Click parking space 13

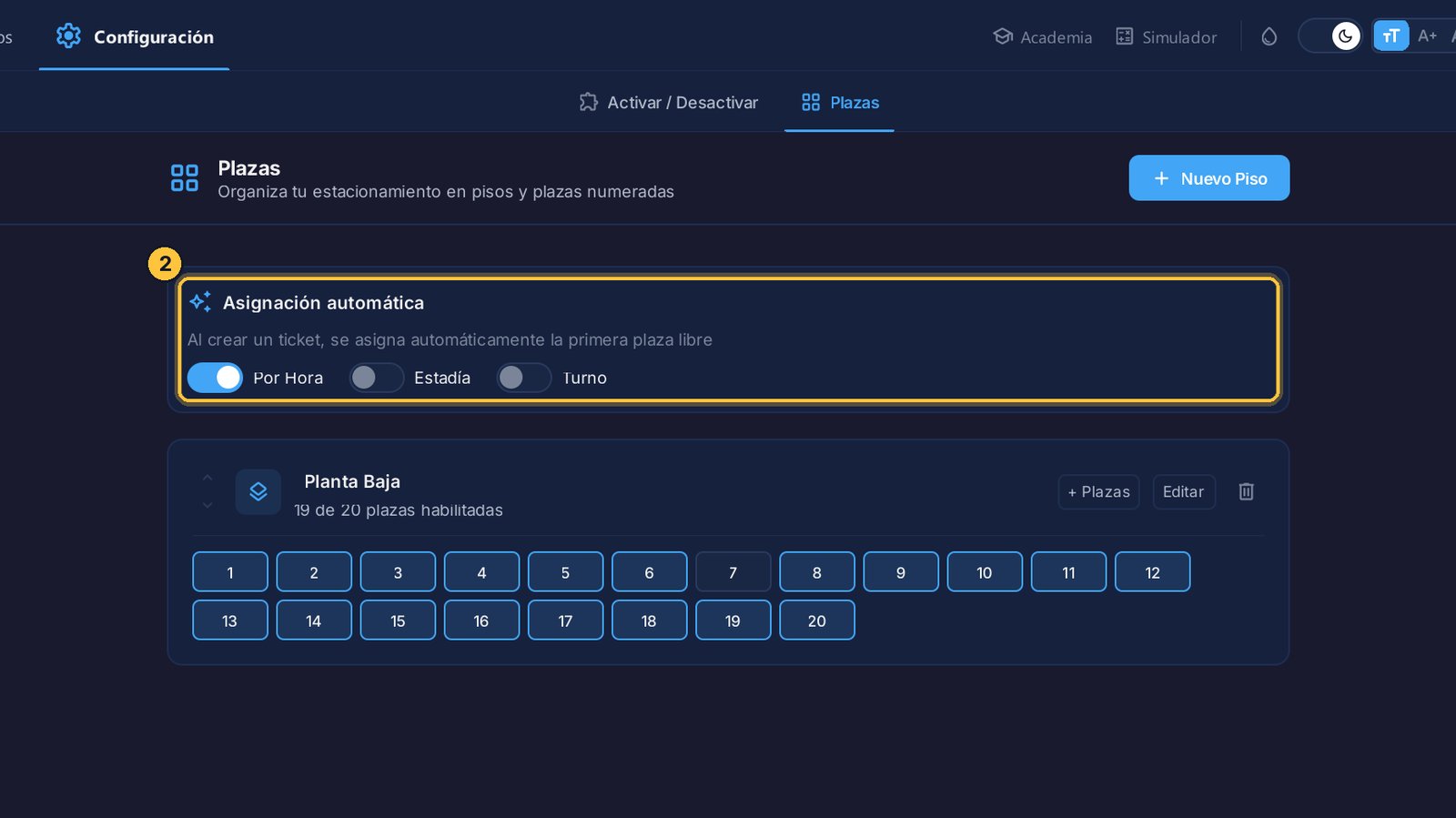point(230,621)
